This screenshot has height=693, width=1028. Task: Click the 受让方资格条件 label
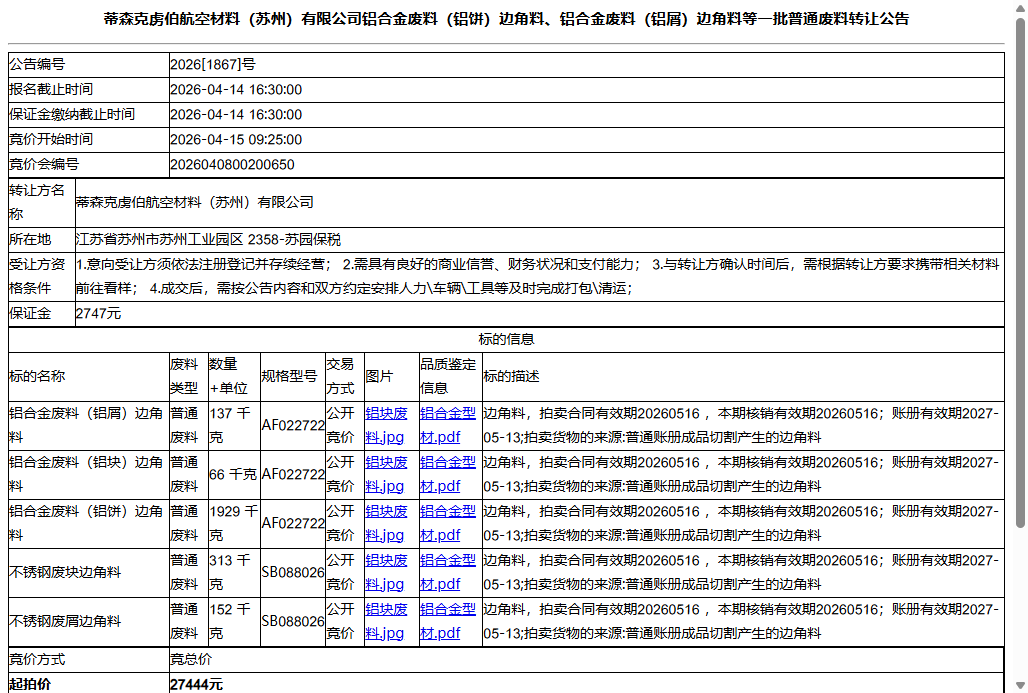point(37,277)
